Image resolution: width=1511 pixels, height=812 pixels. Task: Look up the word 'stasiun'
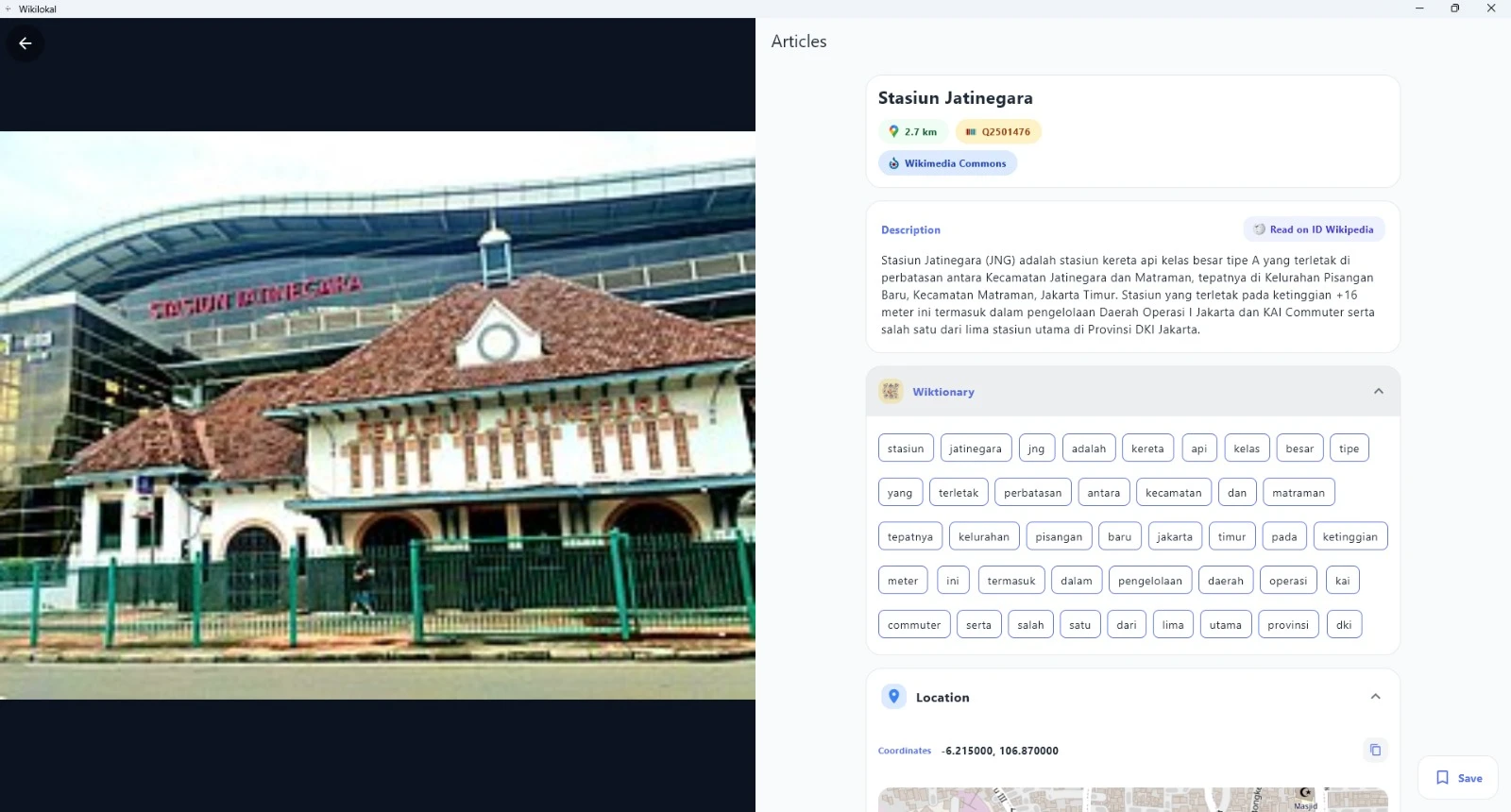tap(906, 448)
